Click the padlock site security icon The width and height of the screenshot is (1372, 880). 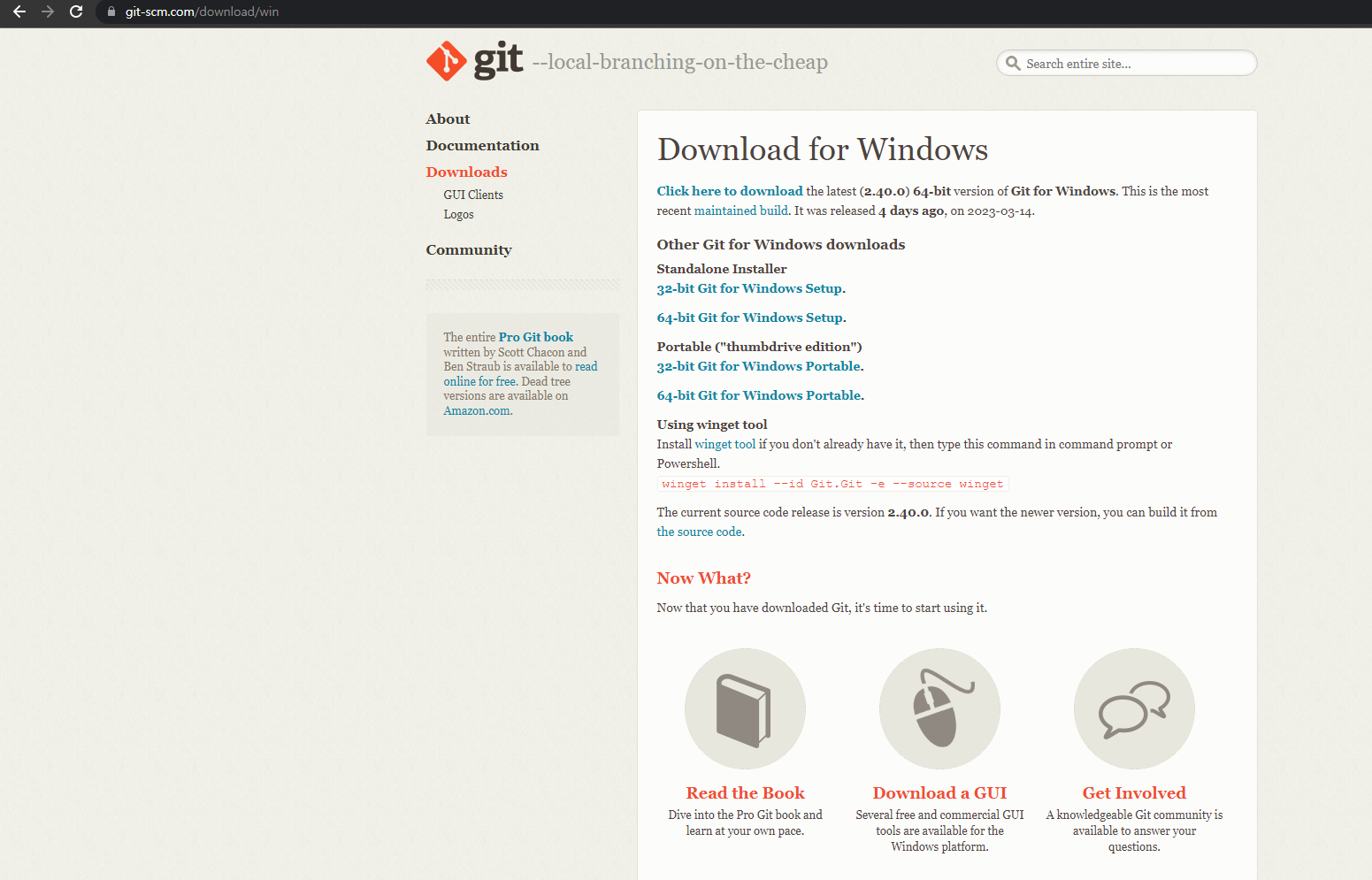[x=111, y=11]
